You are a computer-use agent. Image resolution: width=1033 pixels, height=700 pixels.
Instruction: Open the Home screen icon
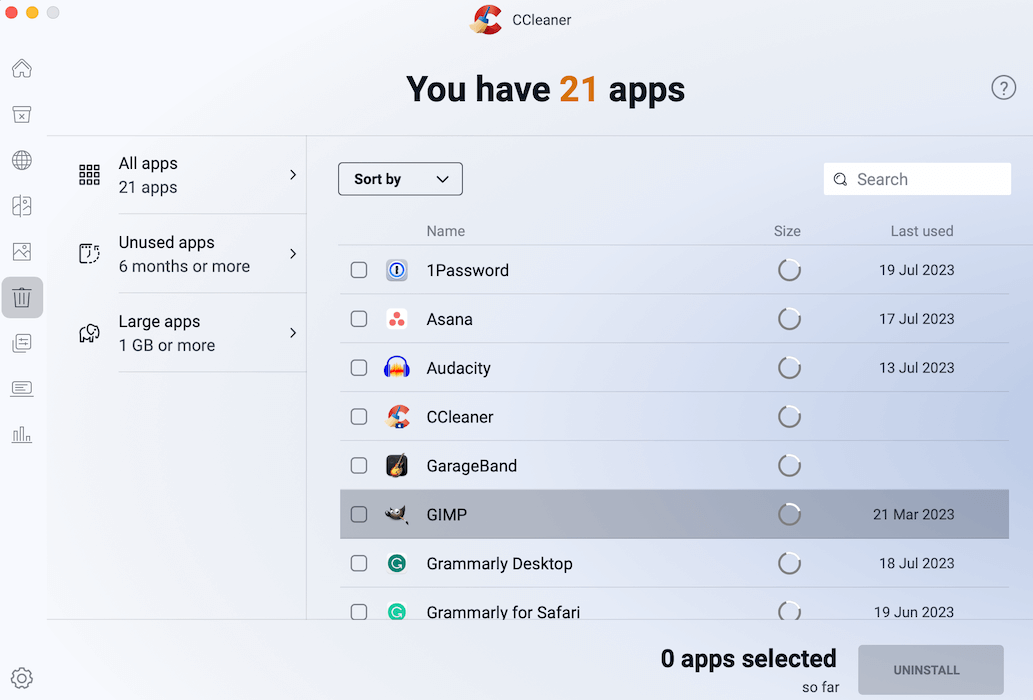[22, 68]
